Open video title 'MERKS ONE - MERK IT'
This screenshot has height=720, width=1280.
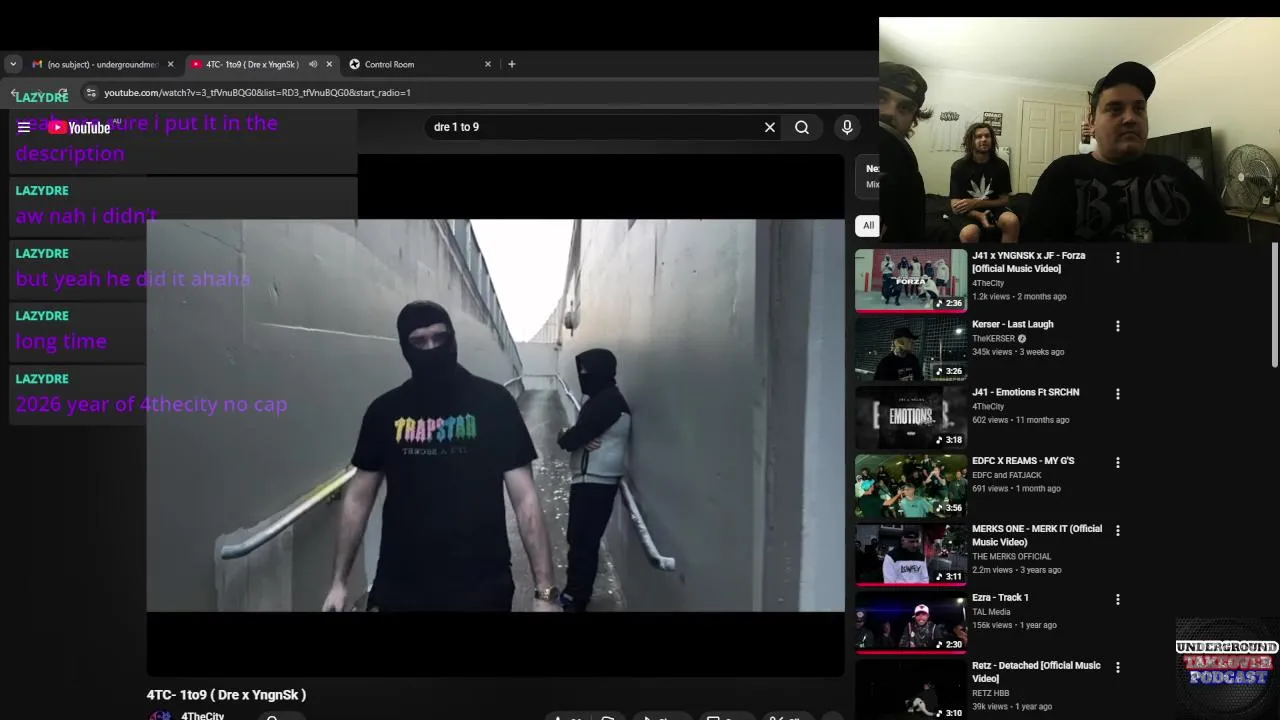click(x=1037, y=535)
